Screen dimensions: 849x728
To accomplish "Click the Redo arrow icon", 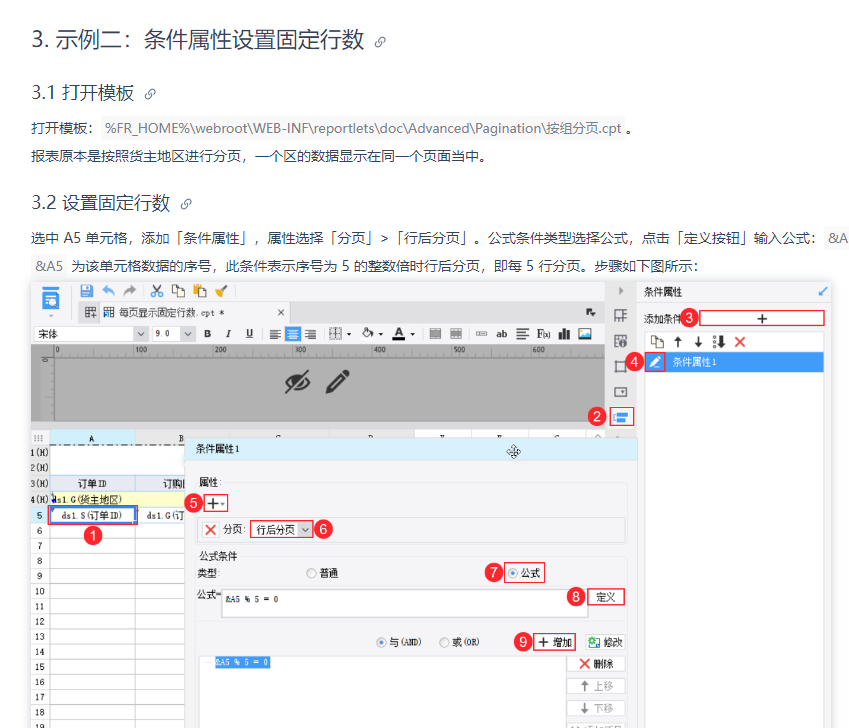I will point(129,291).
